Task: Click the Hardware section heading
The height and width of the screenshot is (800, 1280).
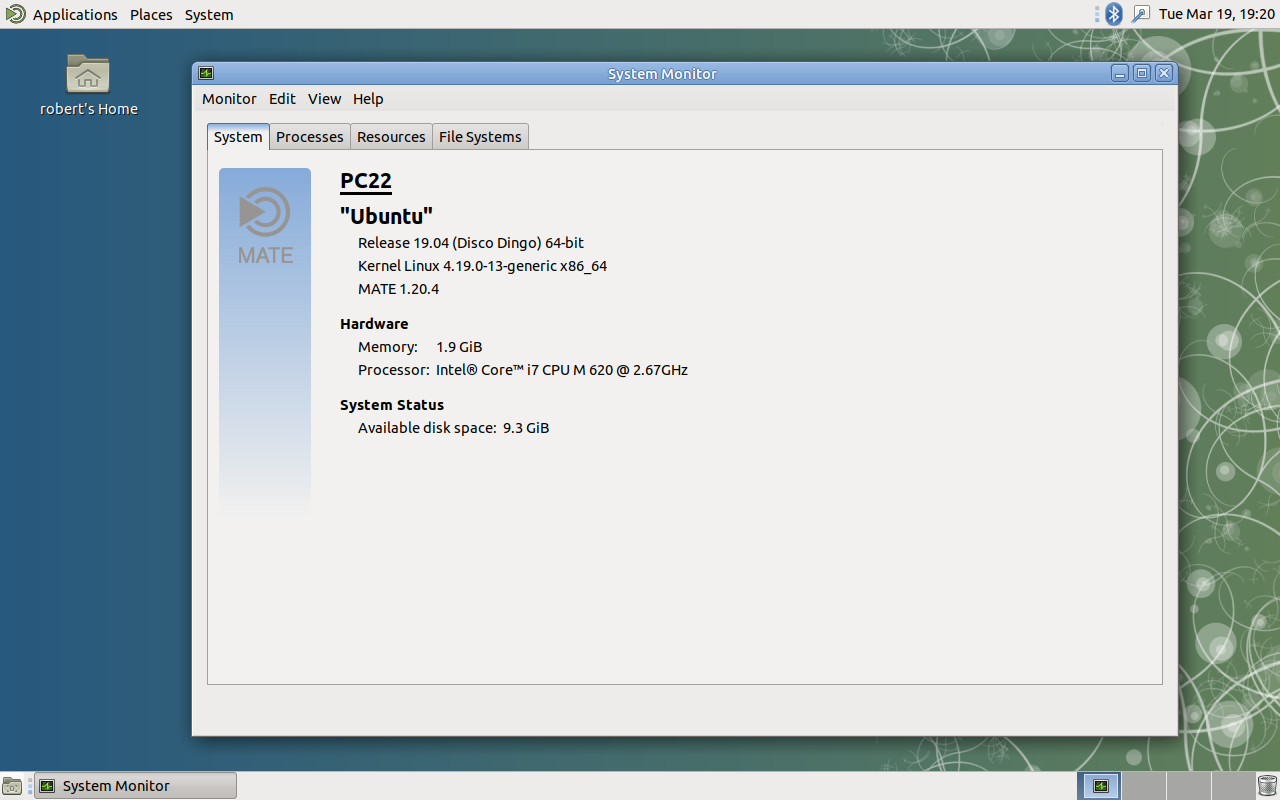Action: (x=374, y=324)
